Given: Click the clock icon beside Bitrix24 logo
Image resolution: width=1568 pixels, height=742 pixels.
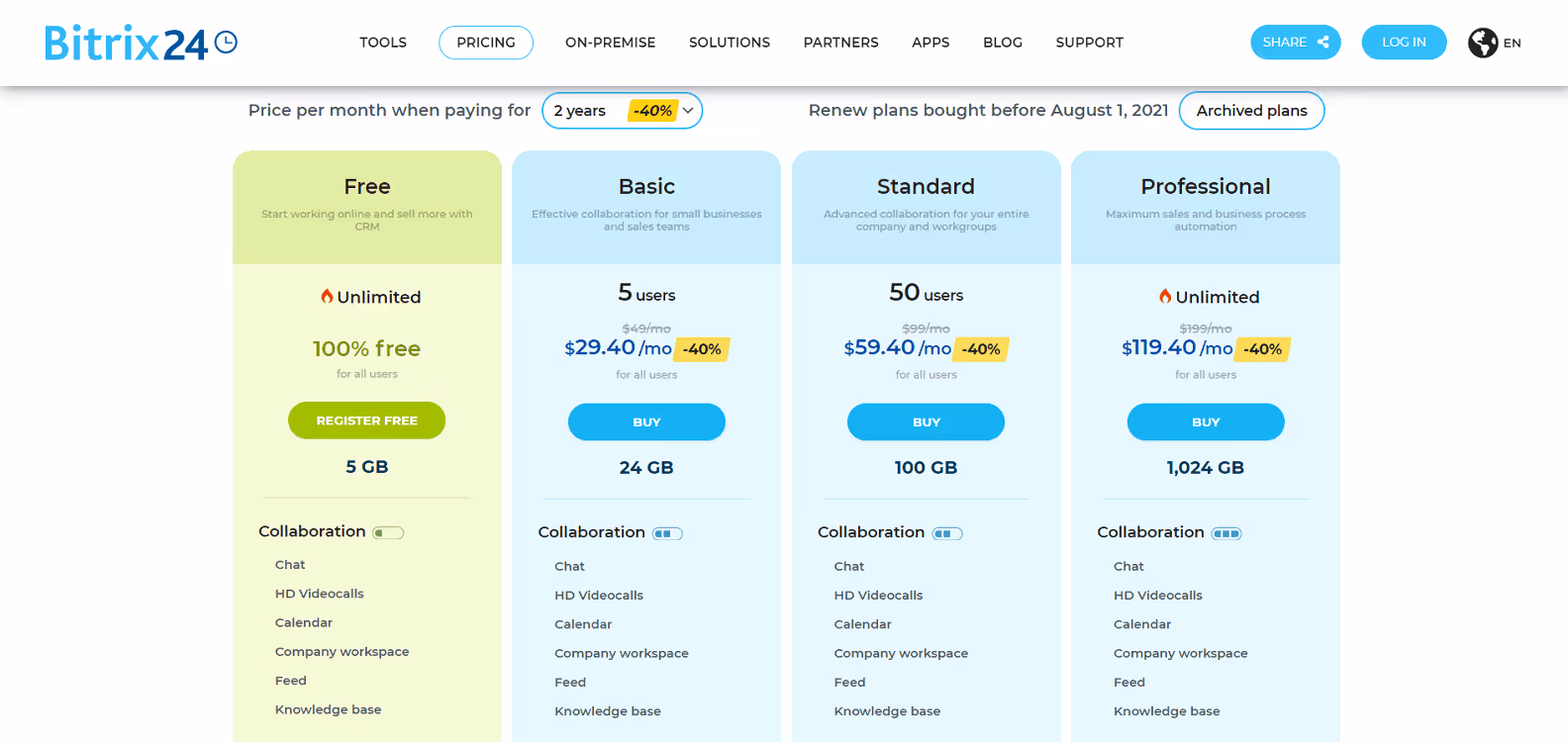Looking at the screenshot, I should click(226, 42).
